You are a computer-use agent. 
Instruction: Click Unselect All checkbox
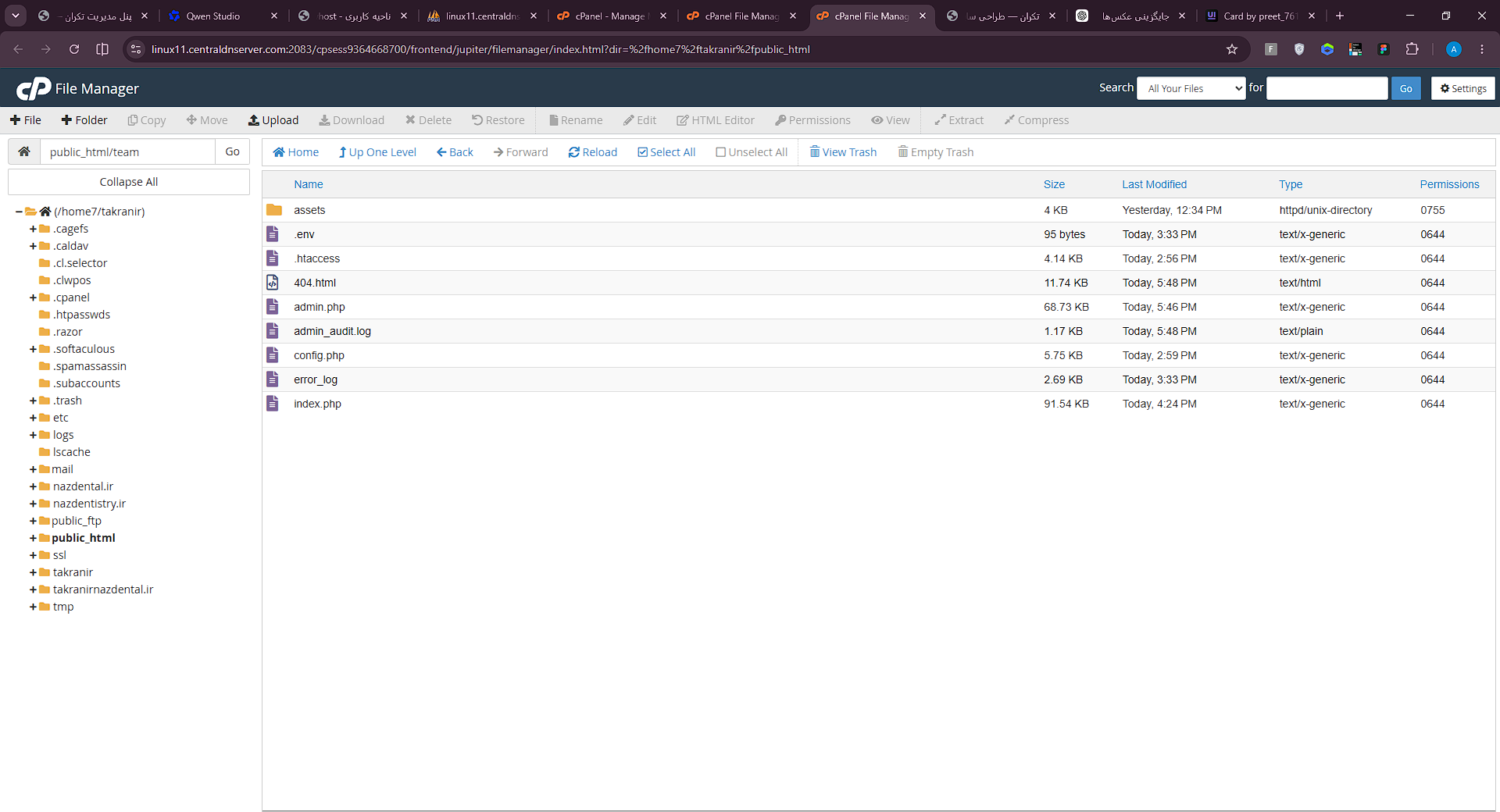point(752,152)
